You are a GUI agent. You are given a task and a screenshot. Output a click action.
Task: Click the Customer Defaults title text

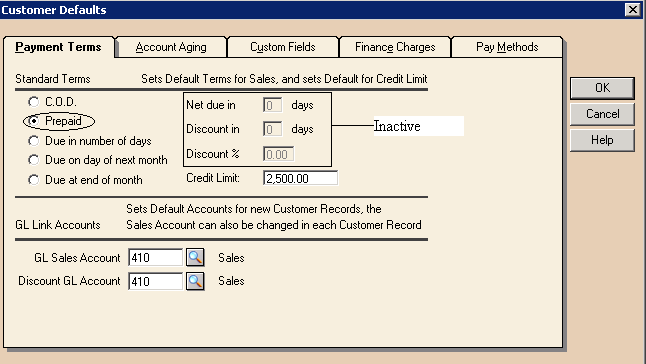[x=54, y=10]
